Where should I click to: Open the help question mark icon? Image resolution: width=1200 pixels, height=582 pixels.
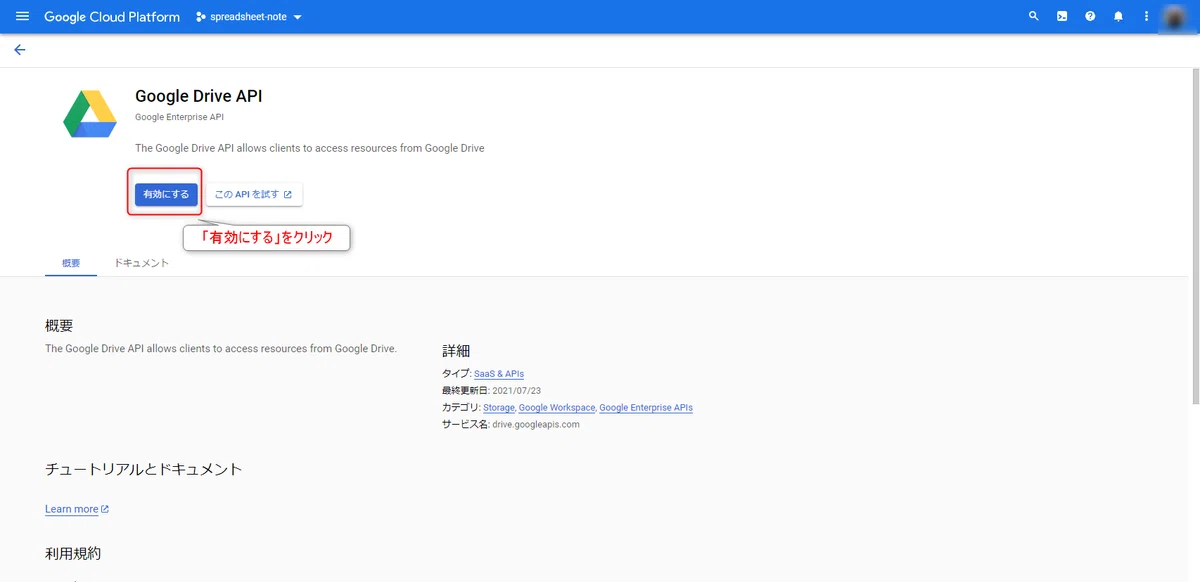(x=1090, y=17)
